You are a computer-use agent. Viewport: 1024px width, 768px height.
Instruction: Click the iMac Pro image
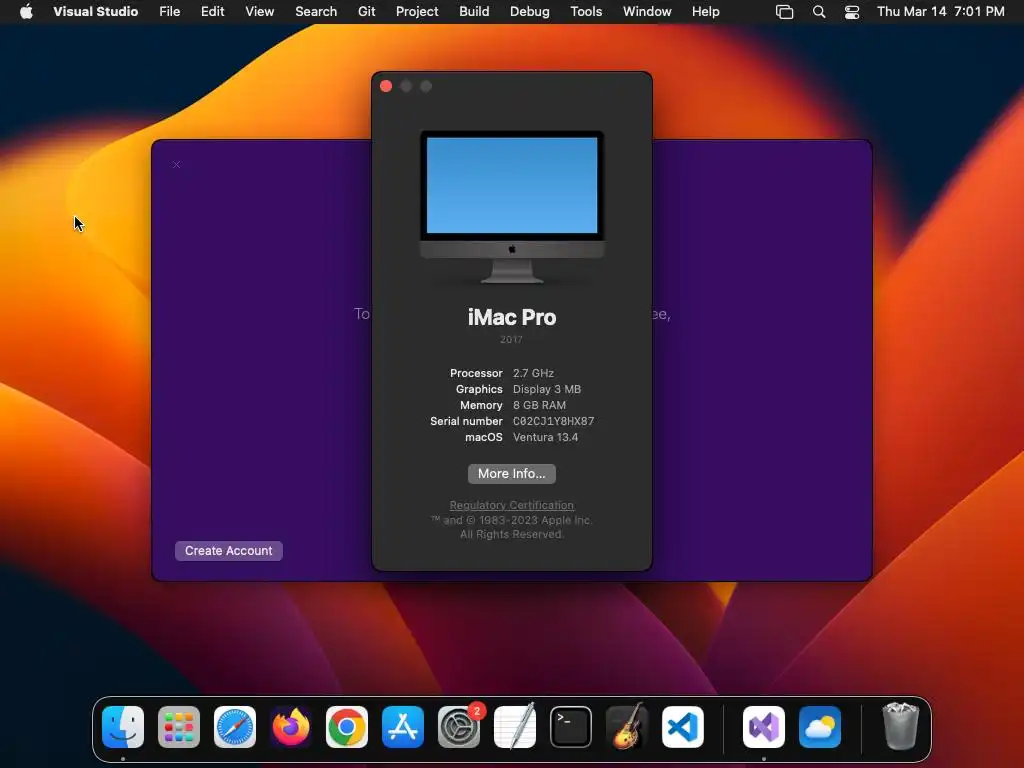pos(512,207)
